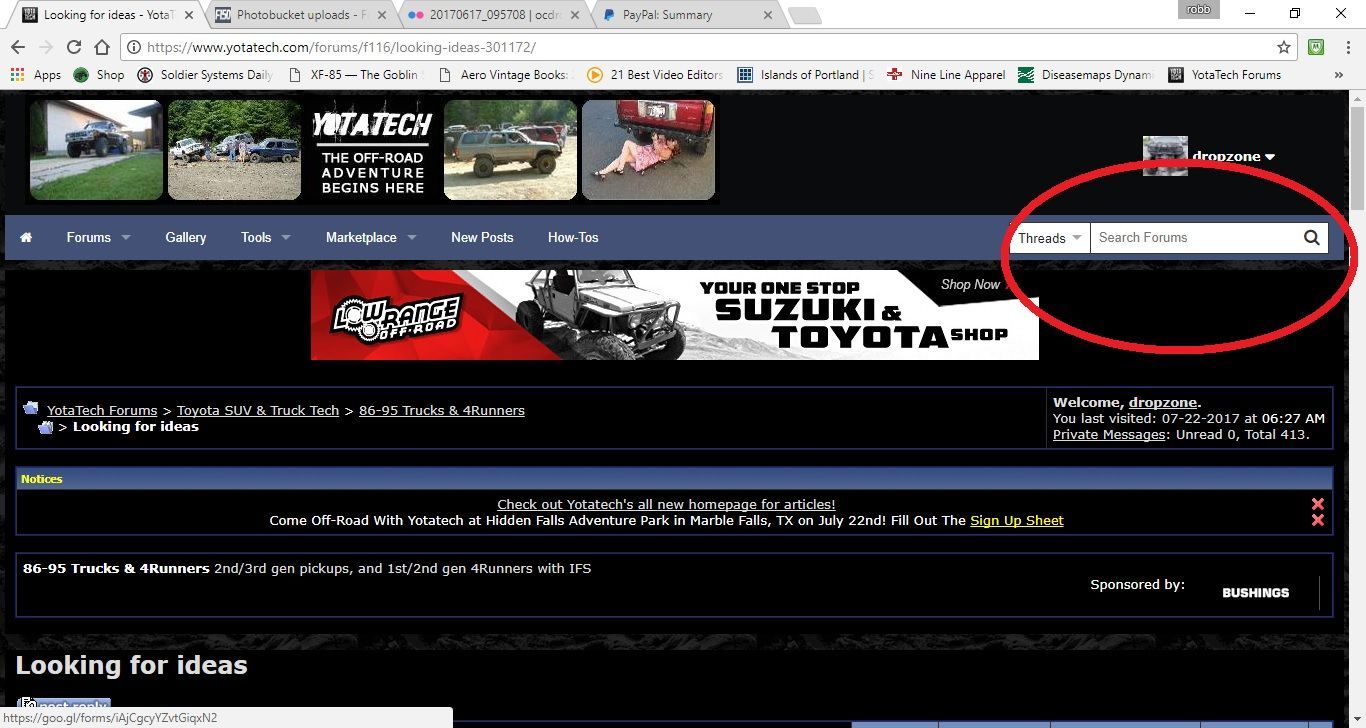
Task: Expand the Threads search type dropdown
Action: click(1049, 238)
